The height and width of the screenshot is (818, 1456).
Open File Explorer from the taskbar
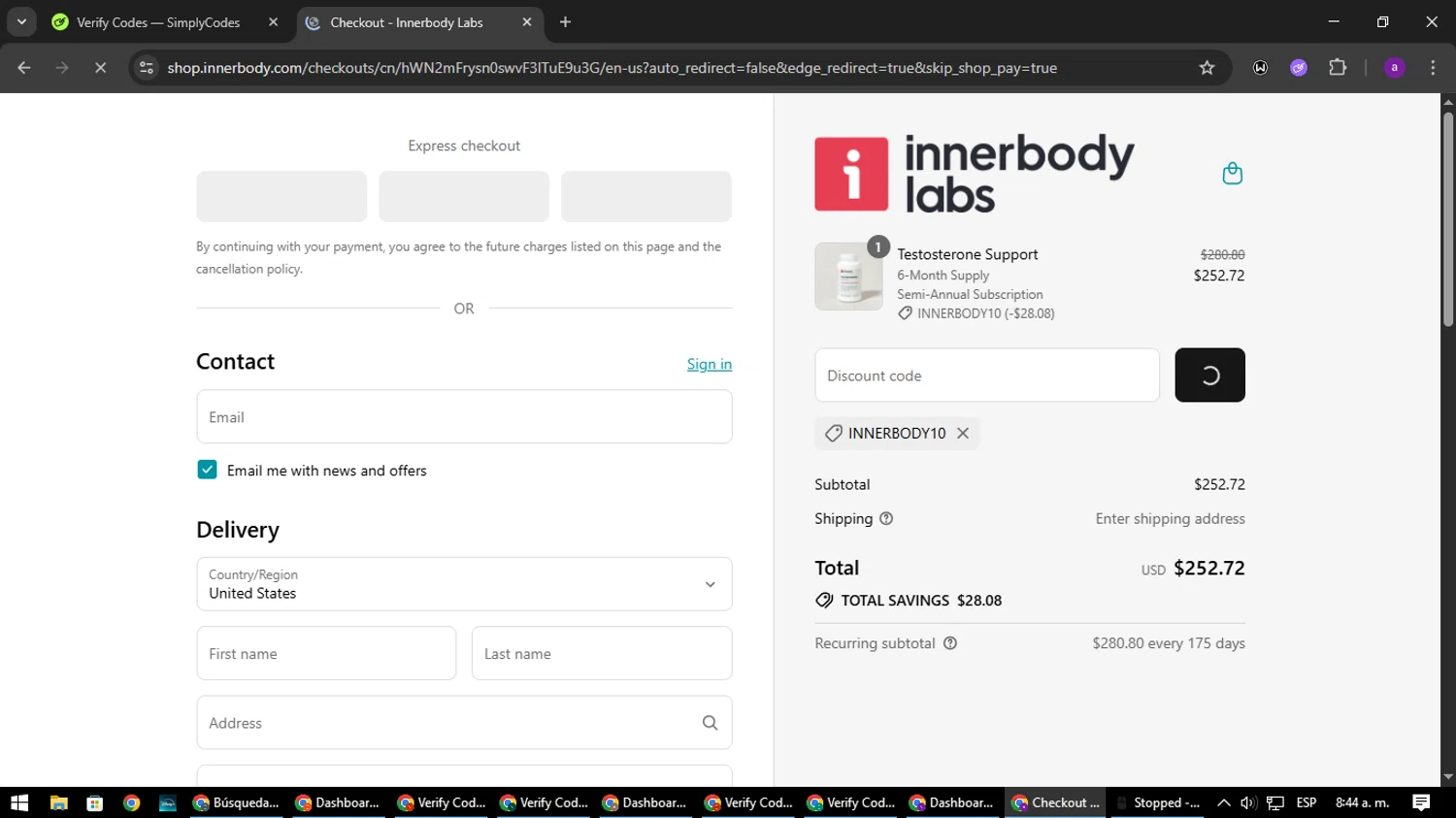click(x=59, y=802)
